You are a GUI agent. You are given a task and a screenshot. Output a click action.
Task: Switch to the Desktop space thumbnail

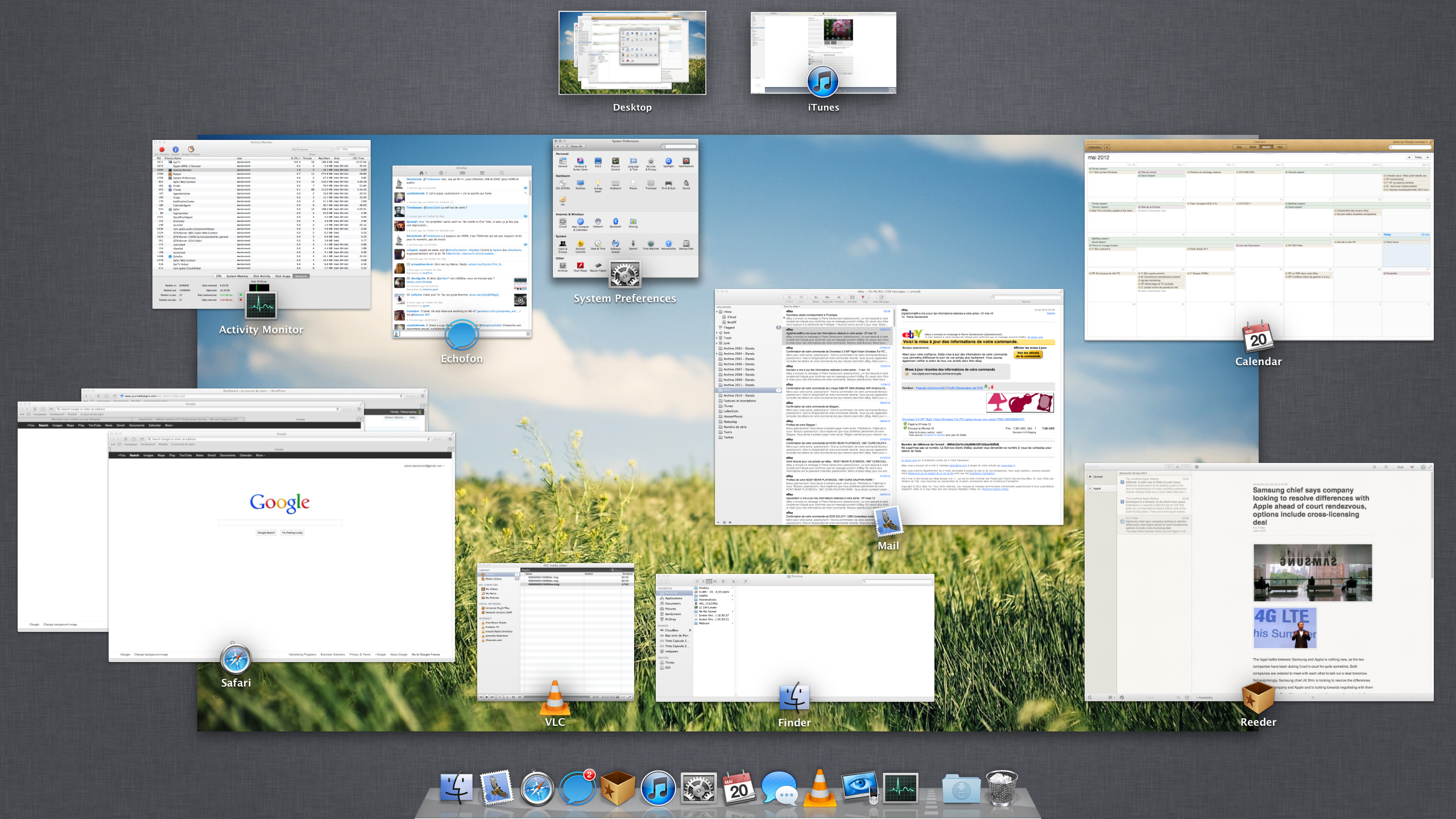(x=632, y=53)
